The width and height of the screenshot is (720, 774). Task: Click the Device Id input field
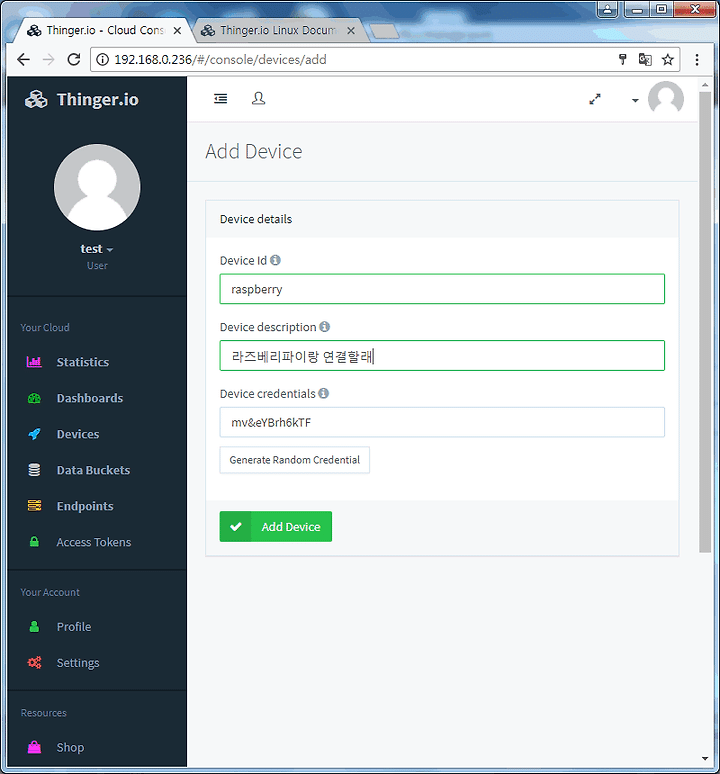tap(442, 289)
